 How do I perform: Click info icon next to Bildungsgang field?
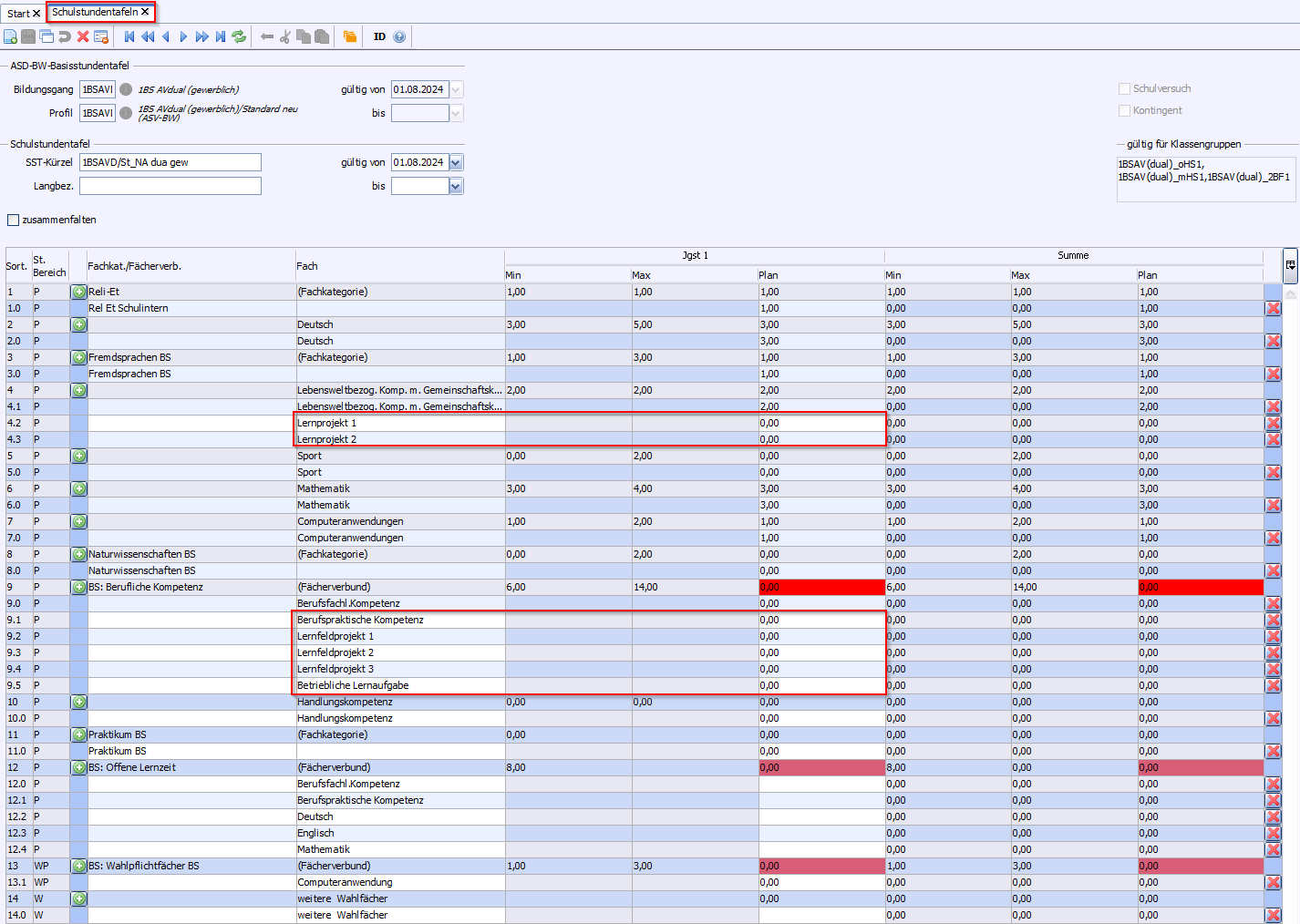coord(126,89)
